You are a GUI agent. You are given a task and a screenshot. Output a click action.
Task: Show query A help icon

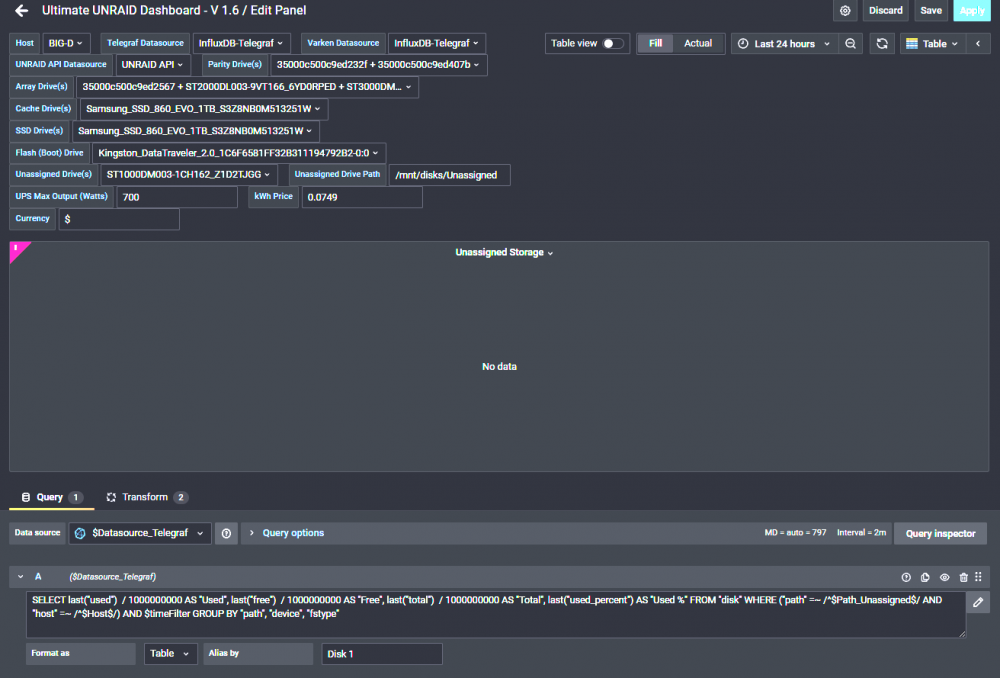point(906,577)
